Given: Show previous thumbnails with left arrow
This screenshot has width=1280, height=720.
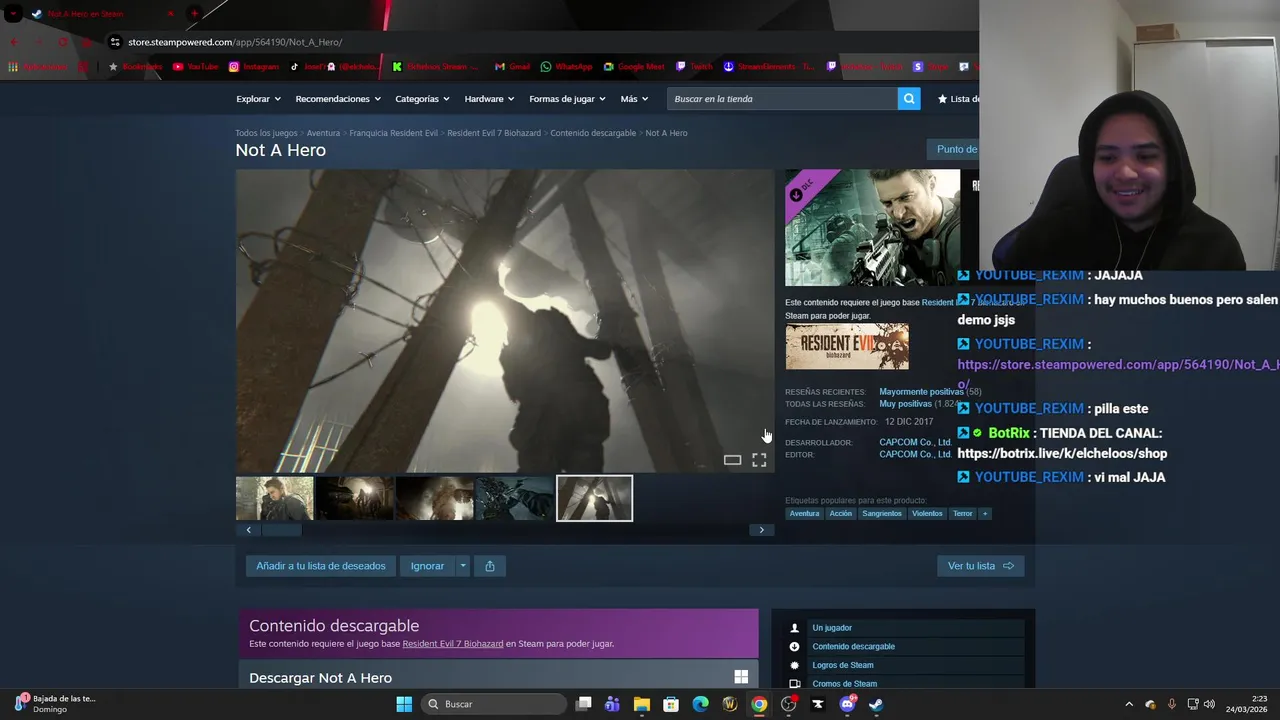Looking at the screenshot, I should (x=248, y=530).
